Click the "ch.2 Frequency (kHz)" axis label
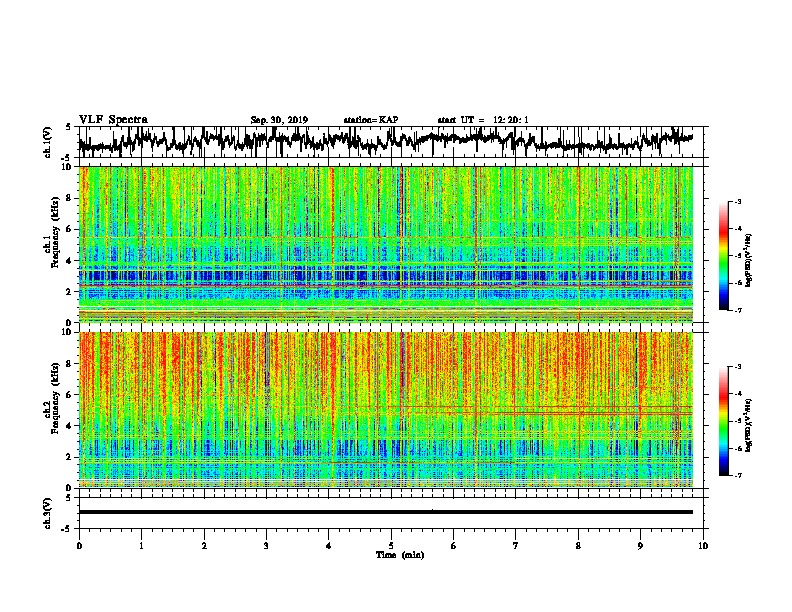The image size is (792, 612). (x=51, y=398)
